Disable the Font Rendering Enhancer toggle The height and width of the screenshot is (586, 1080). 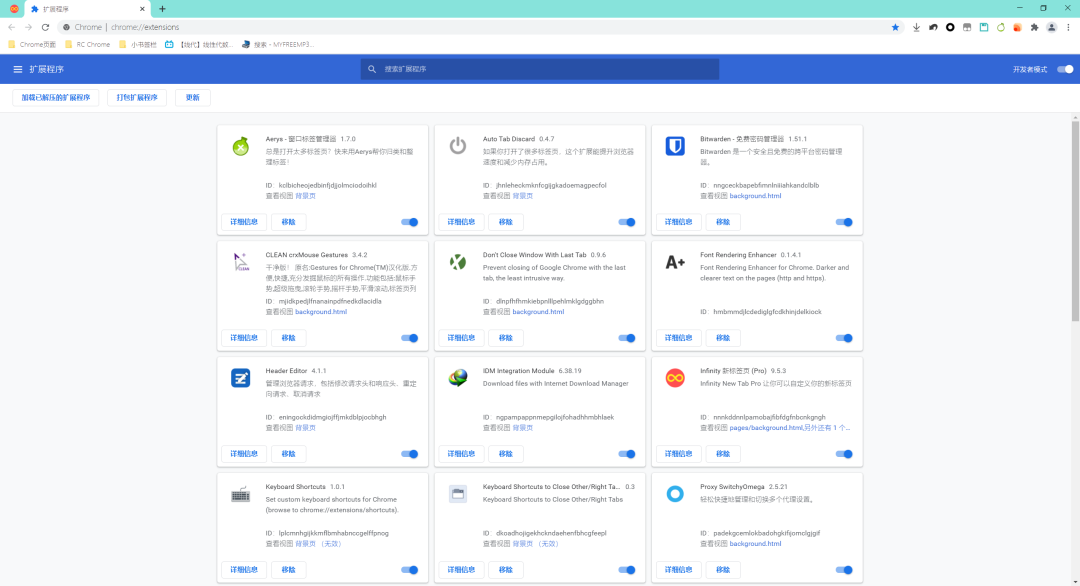pos(844,338)
